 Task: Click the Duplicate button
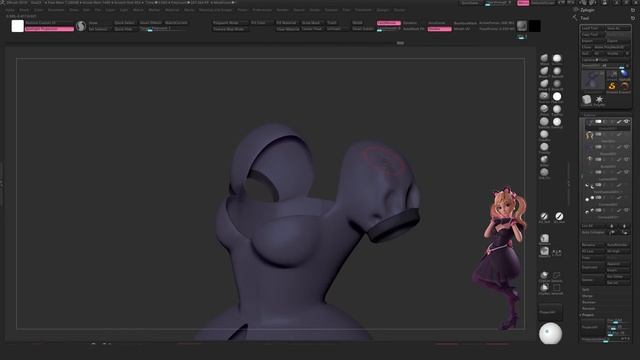coord(593,267)
